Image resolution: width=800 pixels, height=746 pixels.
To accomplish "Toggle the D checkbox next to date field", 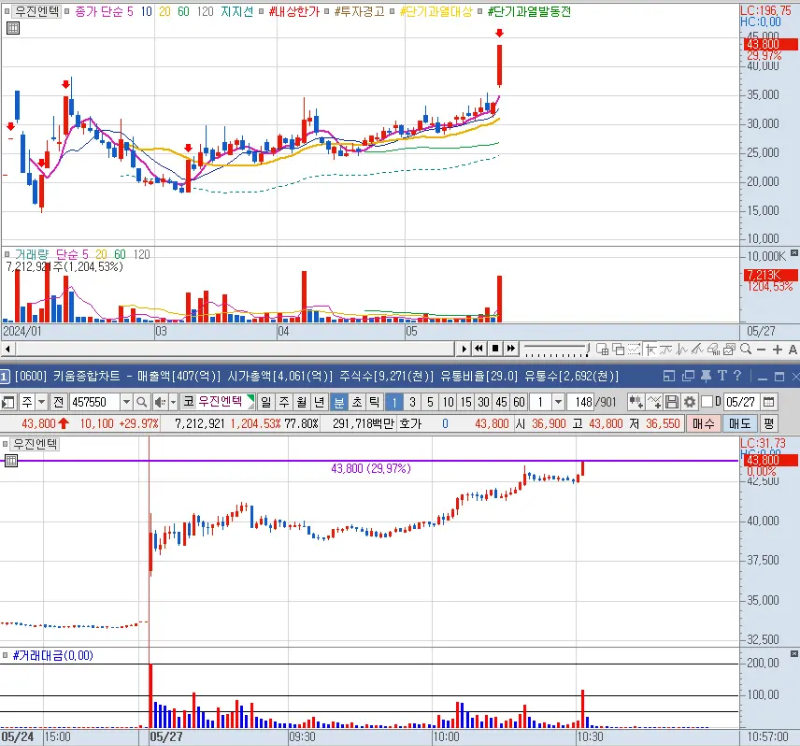I will click(x=707, y=402).
